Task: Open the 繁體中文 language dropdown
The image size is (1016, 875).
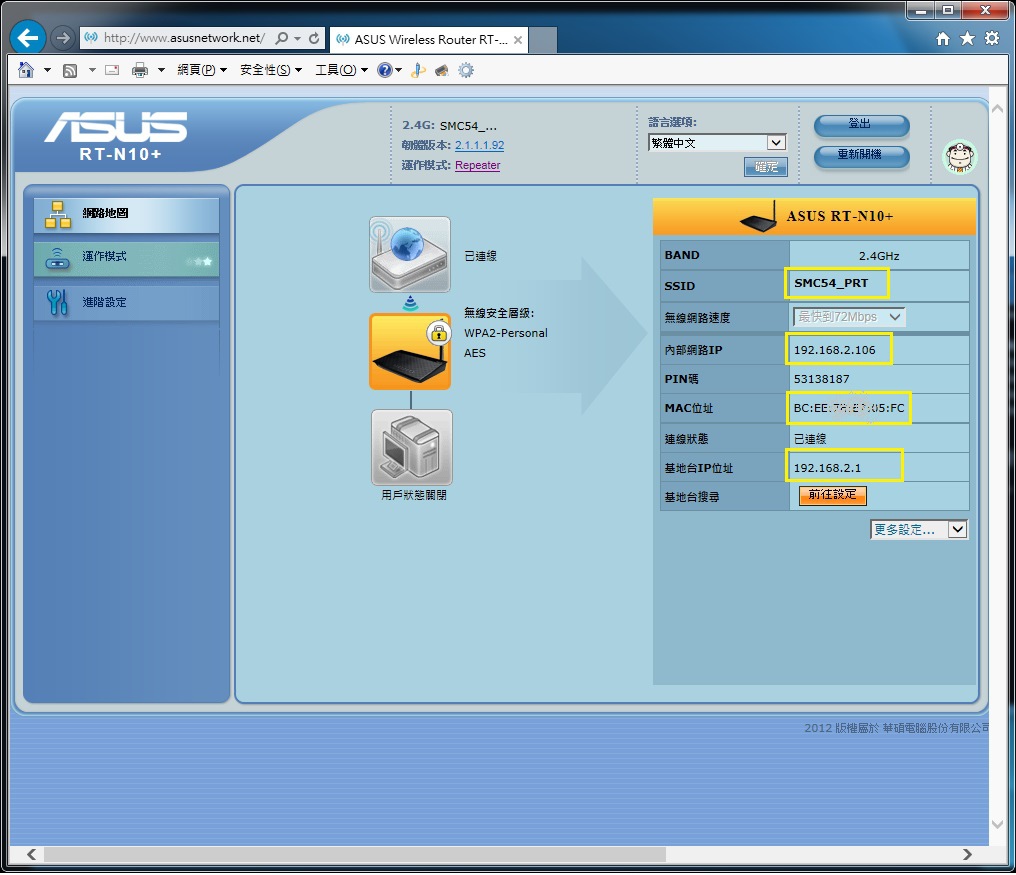Action: [x=717, y=143]
